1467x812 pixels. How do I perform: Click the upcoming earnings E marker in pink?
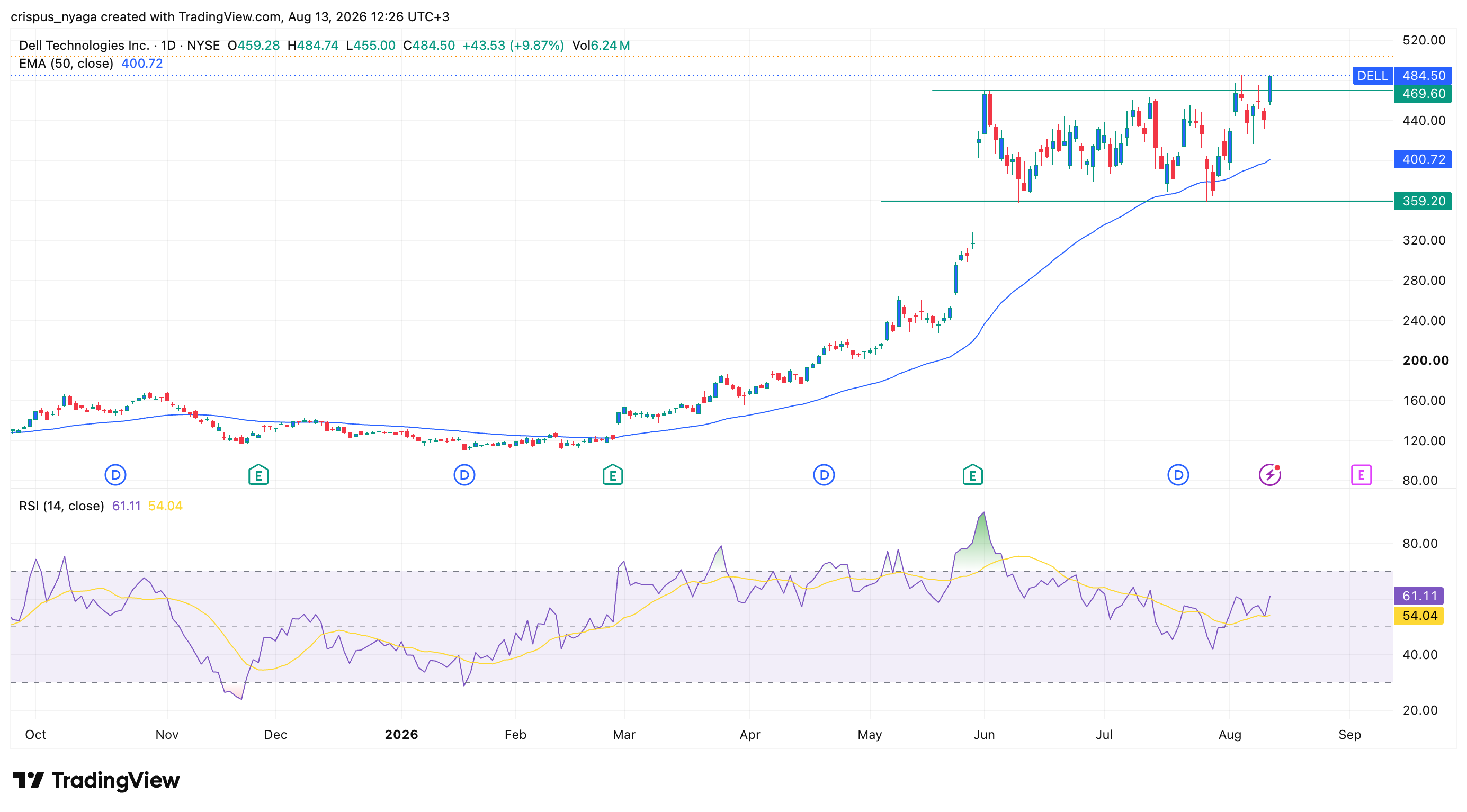(x=1361, y=475)
